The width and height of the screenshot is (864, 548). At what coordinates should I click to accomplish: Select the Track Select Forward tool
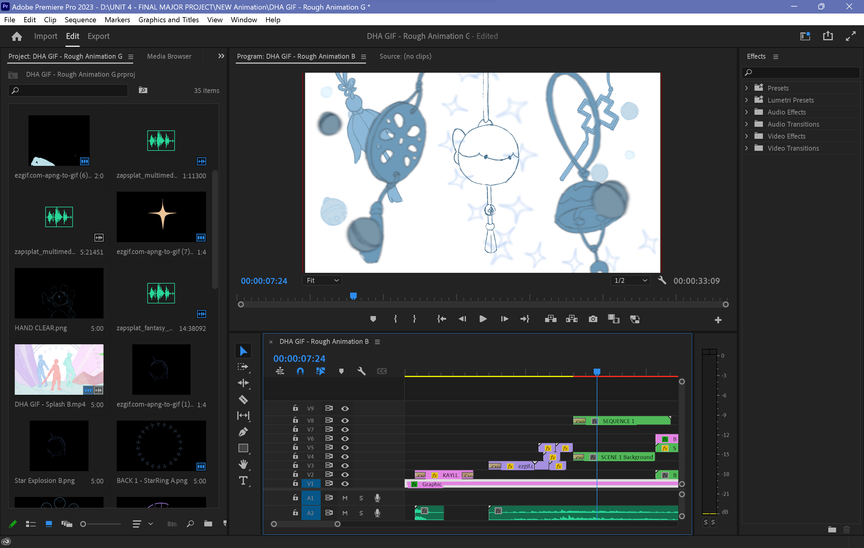(243, 367)
